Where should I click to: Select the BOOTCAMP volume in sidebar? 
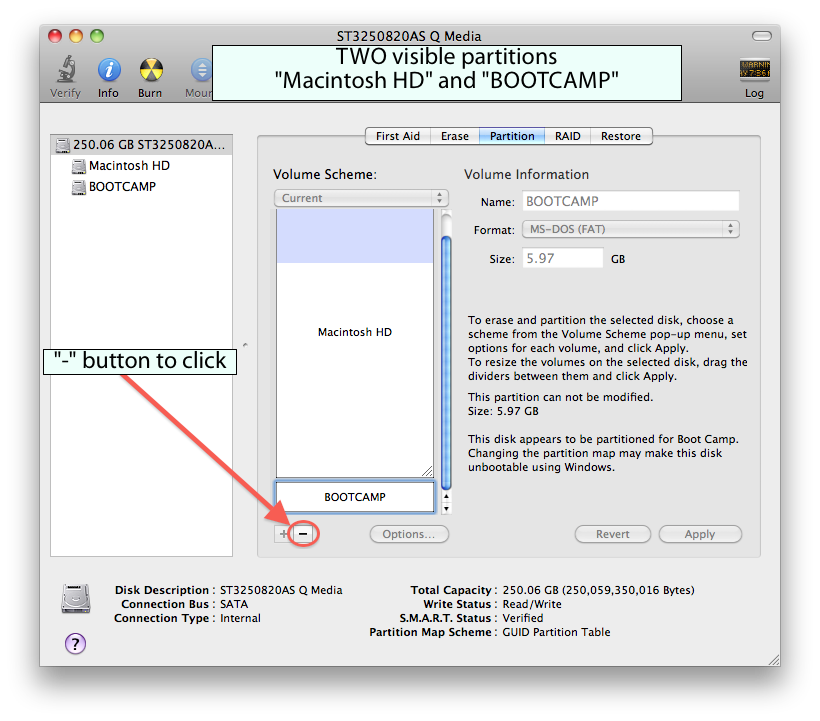click(x=142, y=187)
